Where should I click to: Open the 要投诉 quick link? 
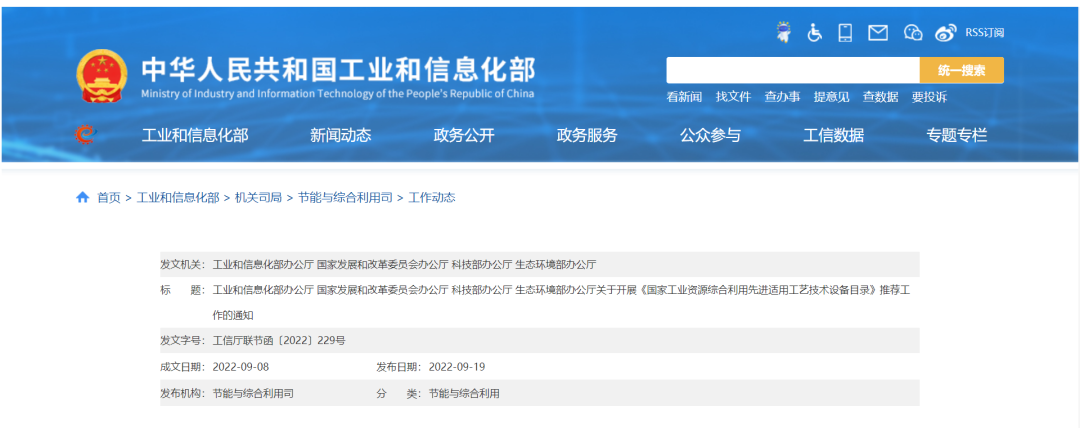point(929,97)
